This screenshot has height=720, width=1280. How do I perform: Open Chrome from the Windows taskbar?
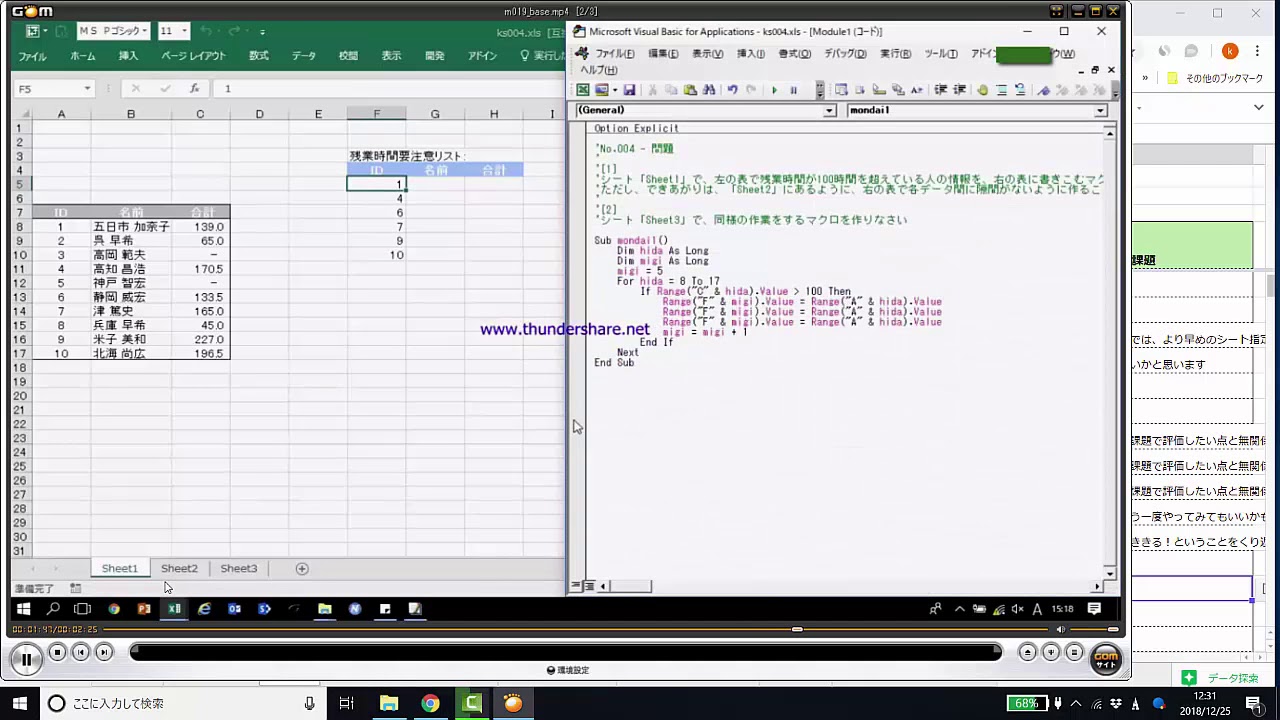(430, 703)
